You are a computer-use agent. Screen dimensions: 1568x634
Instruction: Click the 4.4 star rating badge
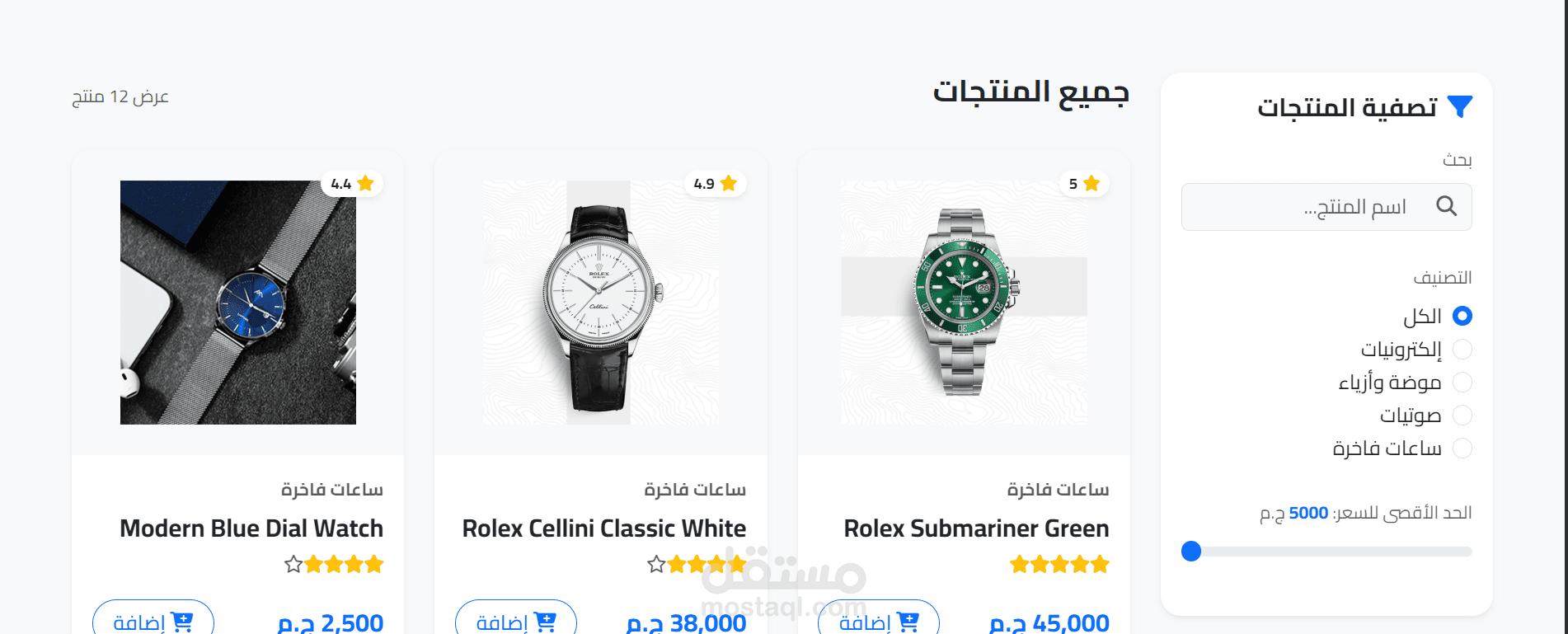352,184
